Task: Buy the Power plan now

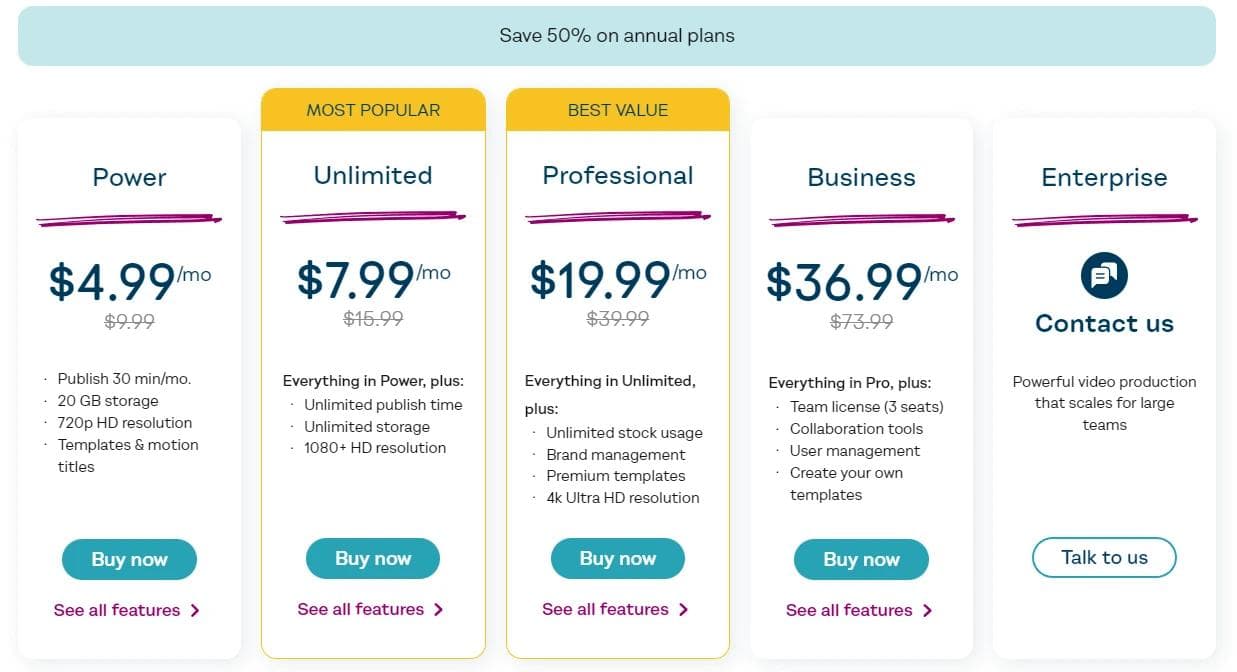Action: tap(129, 560)
